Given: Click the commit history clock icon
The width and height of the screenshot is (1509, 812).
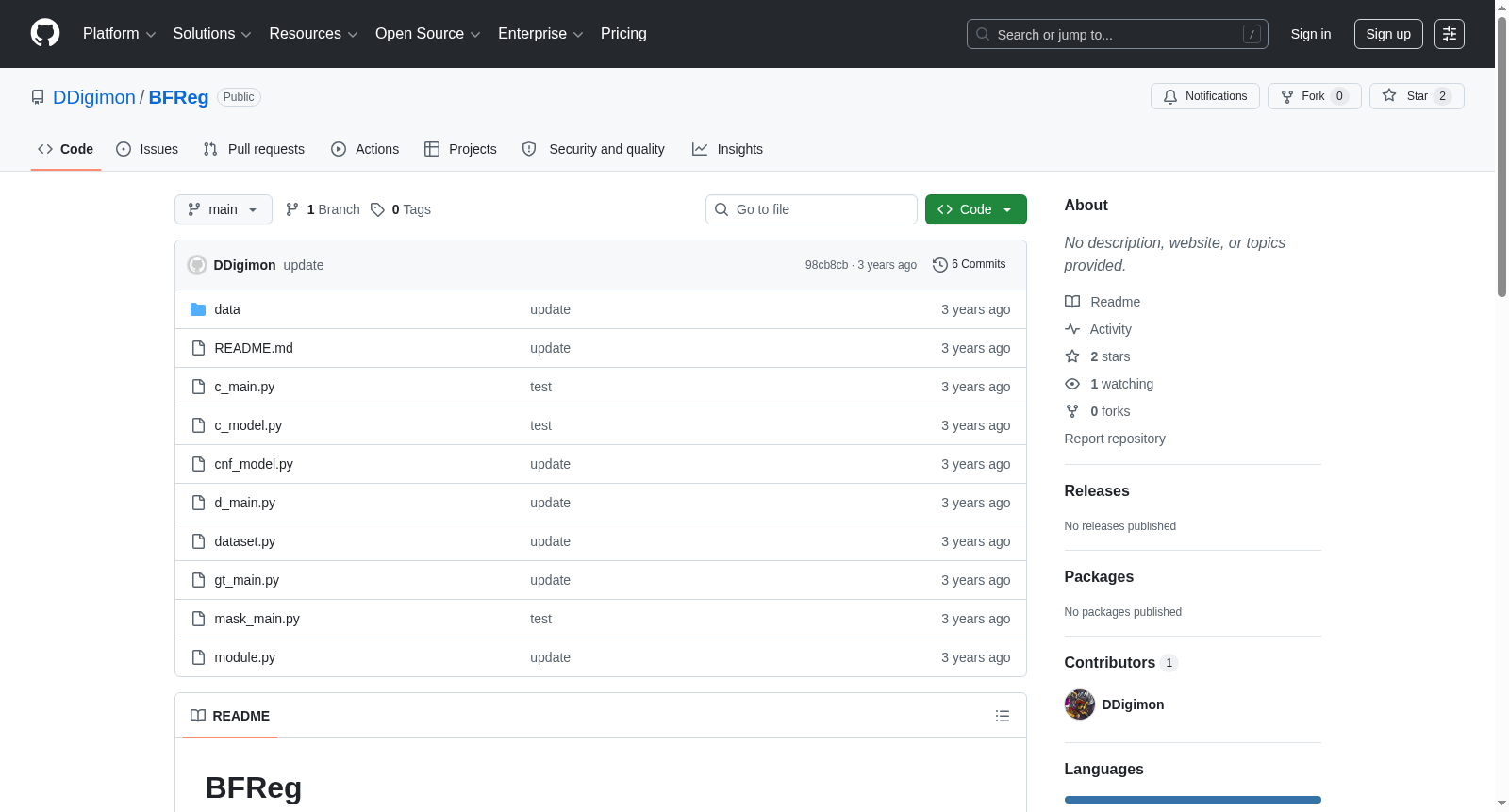Looking at the screenshot, I should point(939,265).
